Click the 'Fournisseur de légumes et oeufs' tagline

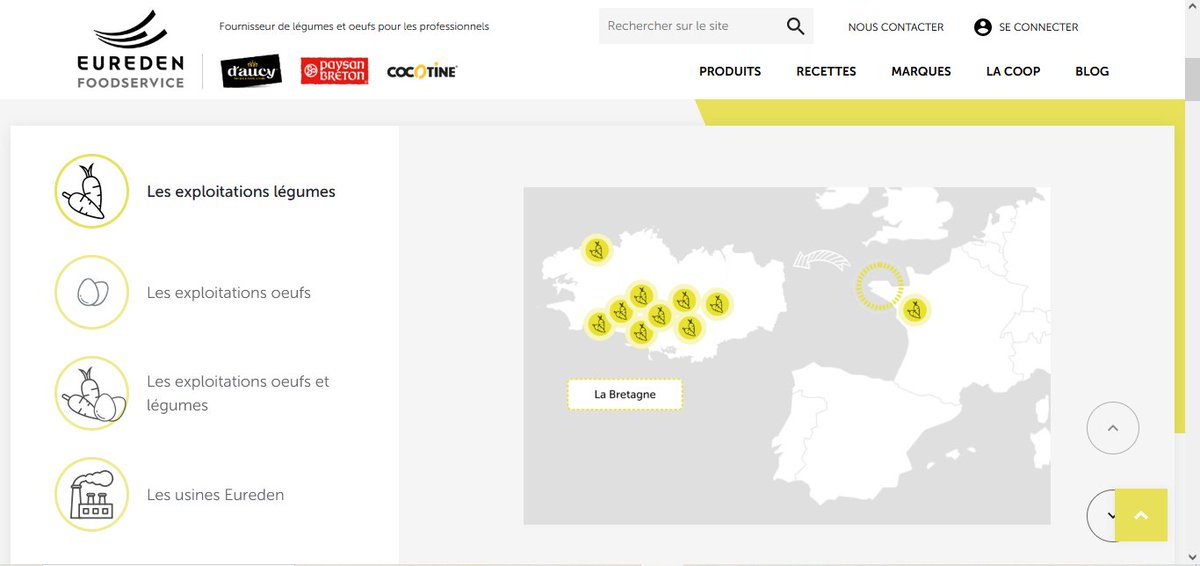pos(354,27)
